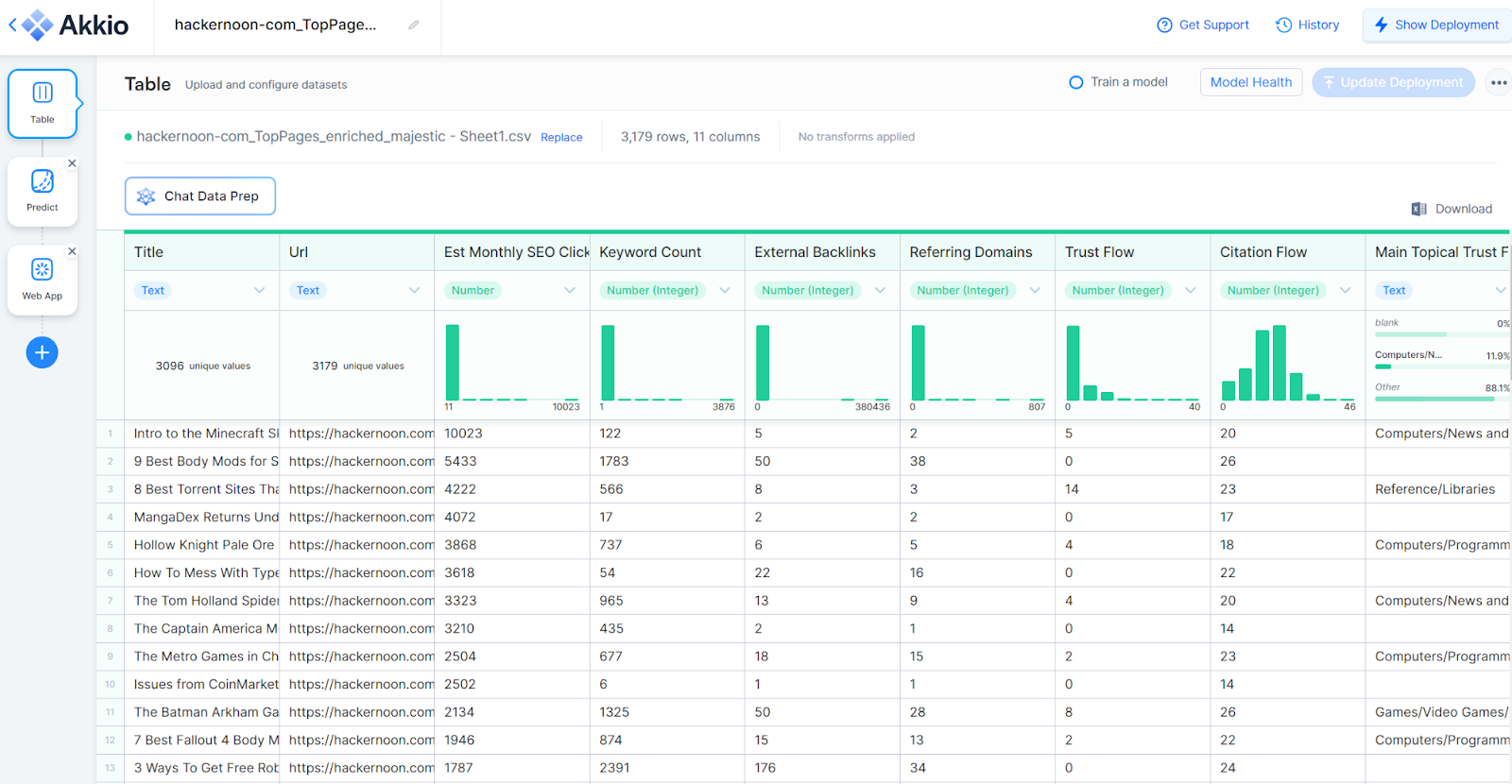
Task: Click the pencil icon to rename project
Action: pos(413,26)
